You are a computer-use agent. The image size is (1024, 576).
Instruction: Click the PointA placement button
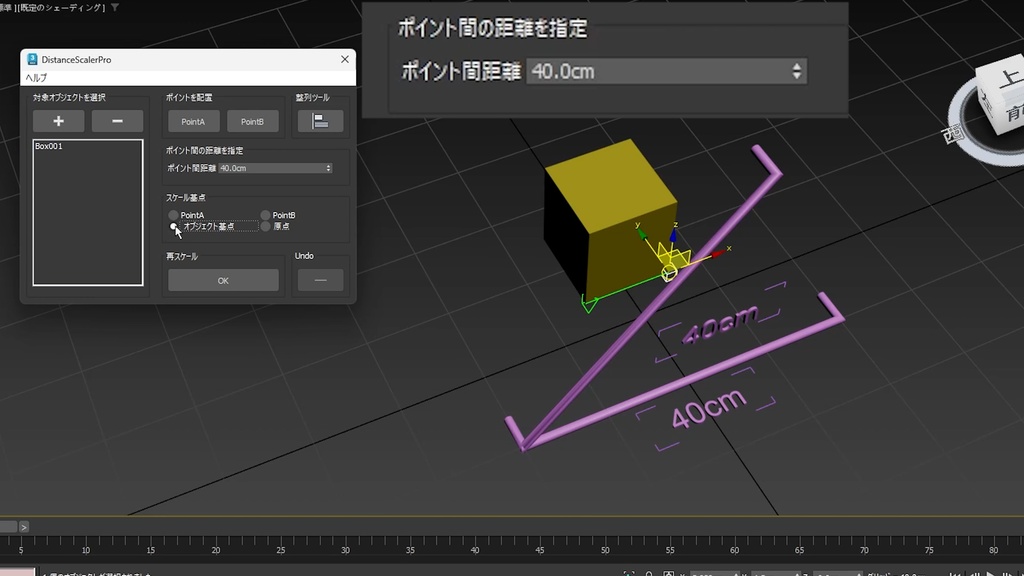tap(193, 121)
